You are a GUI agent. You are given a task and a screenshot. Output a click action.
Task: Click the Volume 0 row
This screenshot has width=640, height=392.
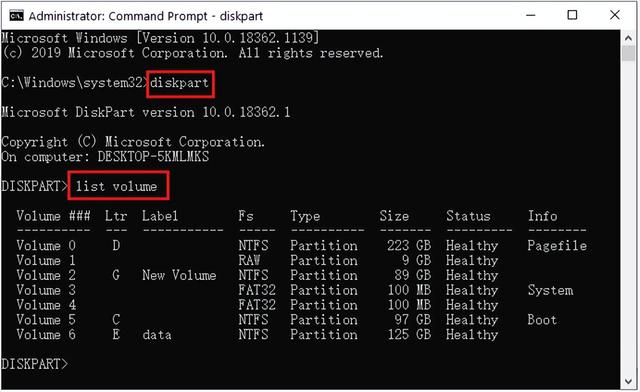(302, 246)
